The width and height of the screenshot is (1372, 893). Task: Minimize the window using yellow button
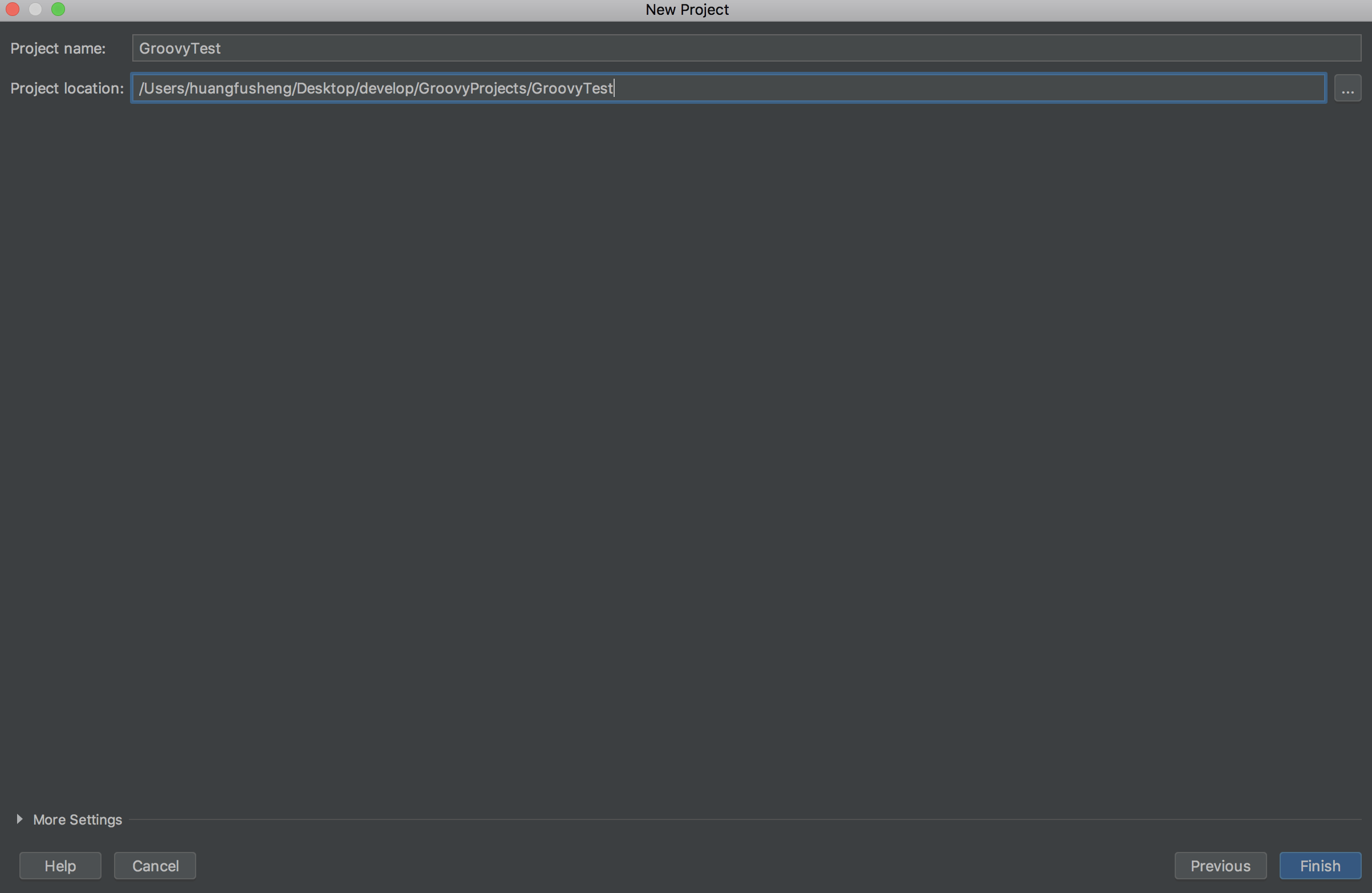(35, 9)
